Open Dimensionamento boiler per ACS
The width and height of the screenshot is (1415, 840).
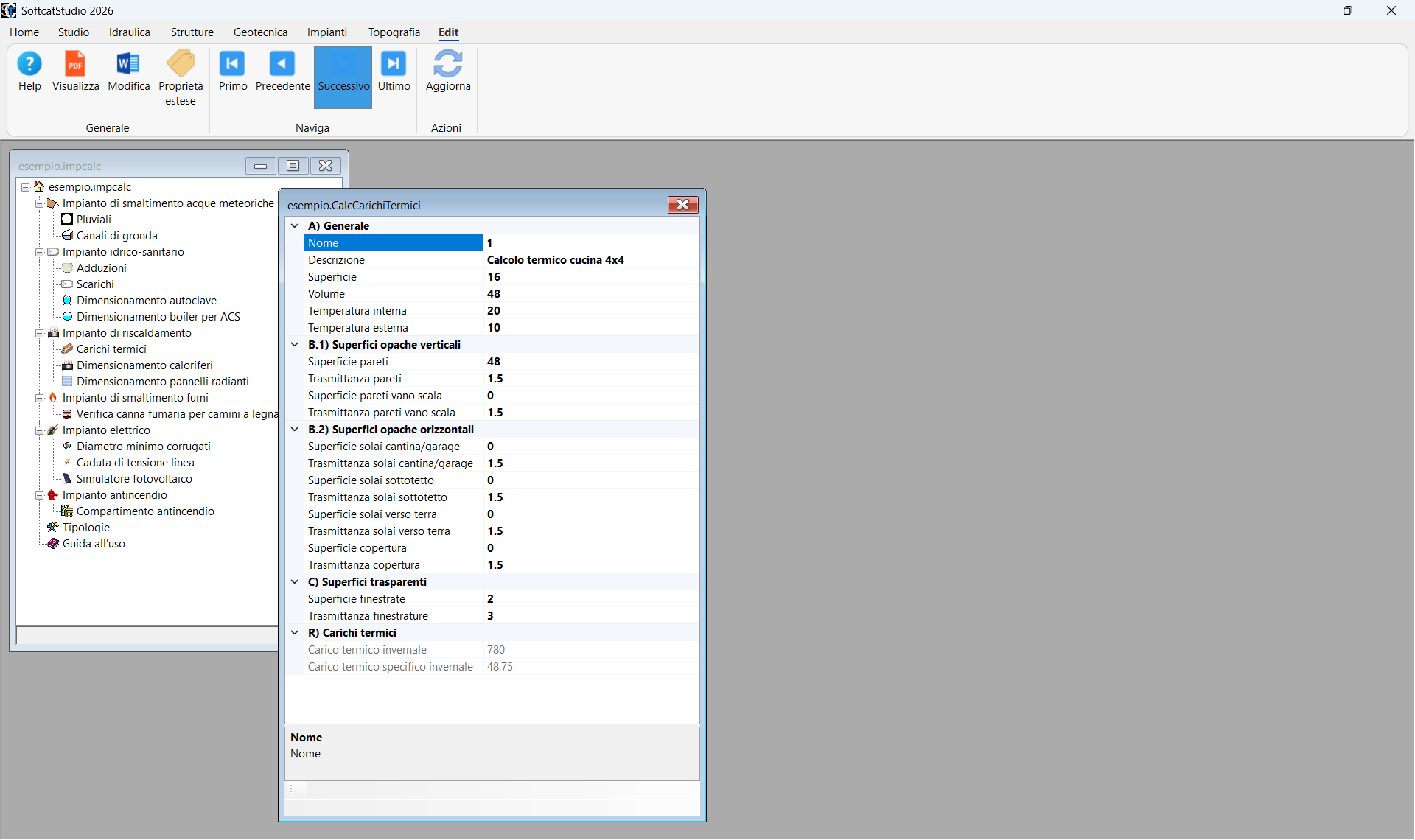tap(158, 317)
